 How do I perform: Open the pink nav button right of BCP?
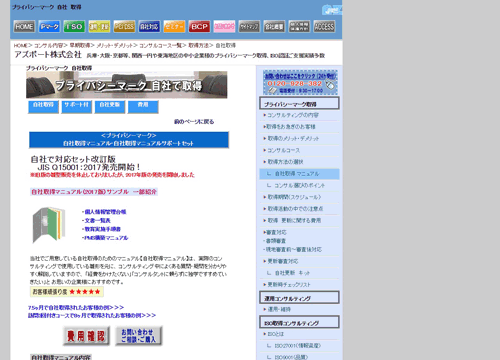coord(224,27)
